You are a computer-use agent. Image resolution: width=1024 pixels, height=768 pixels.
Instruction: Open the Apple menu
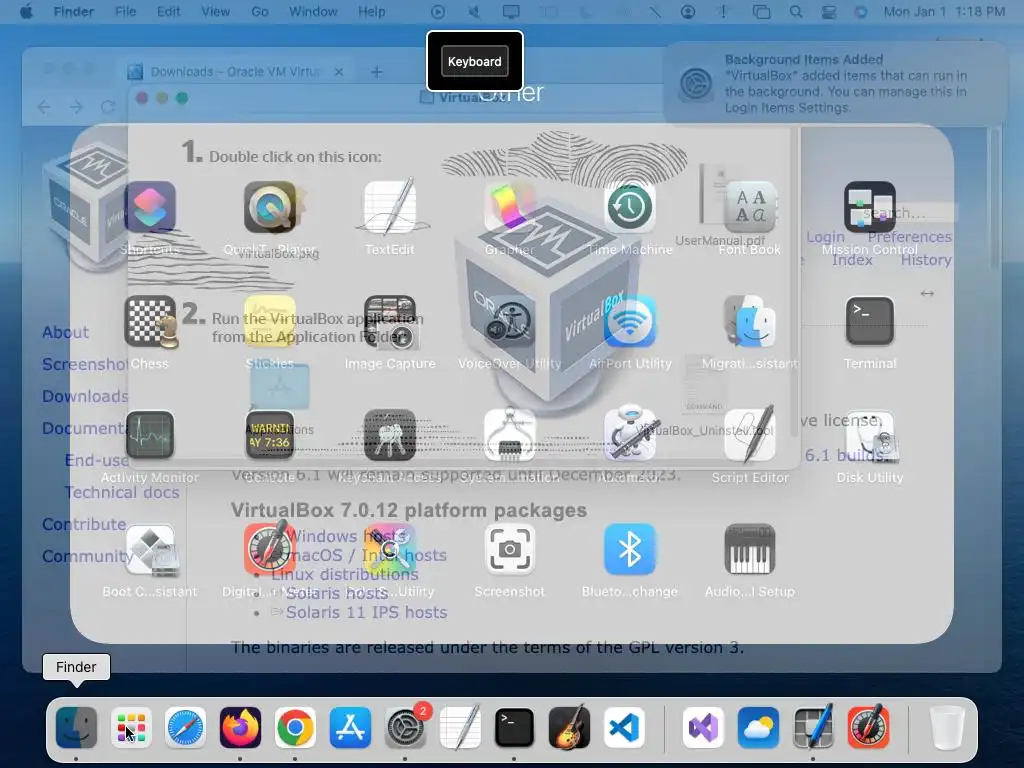pos(26,12)
